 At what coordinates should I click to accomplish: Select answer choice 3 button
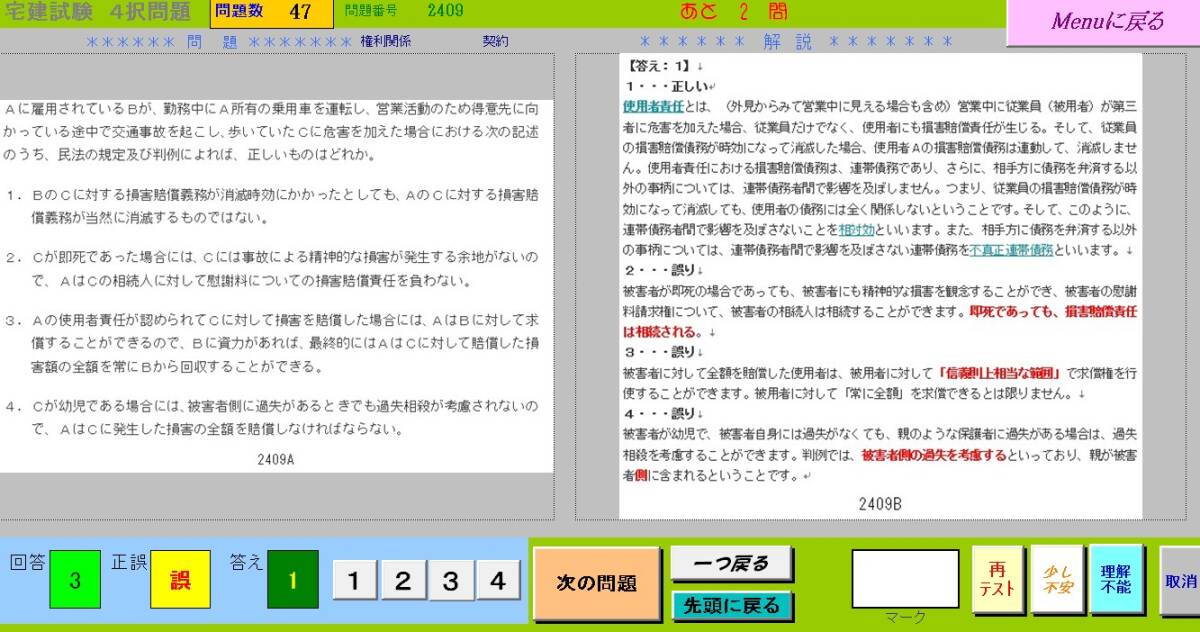point(450,581)
